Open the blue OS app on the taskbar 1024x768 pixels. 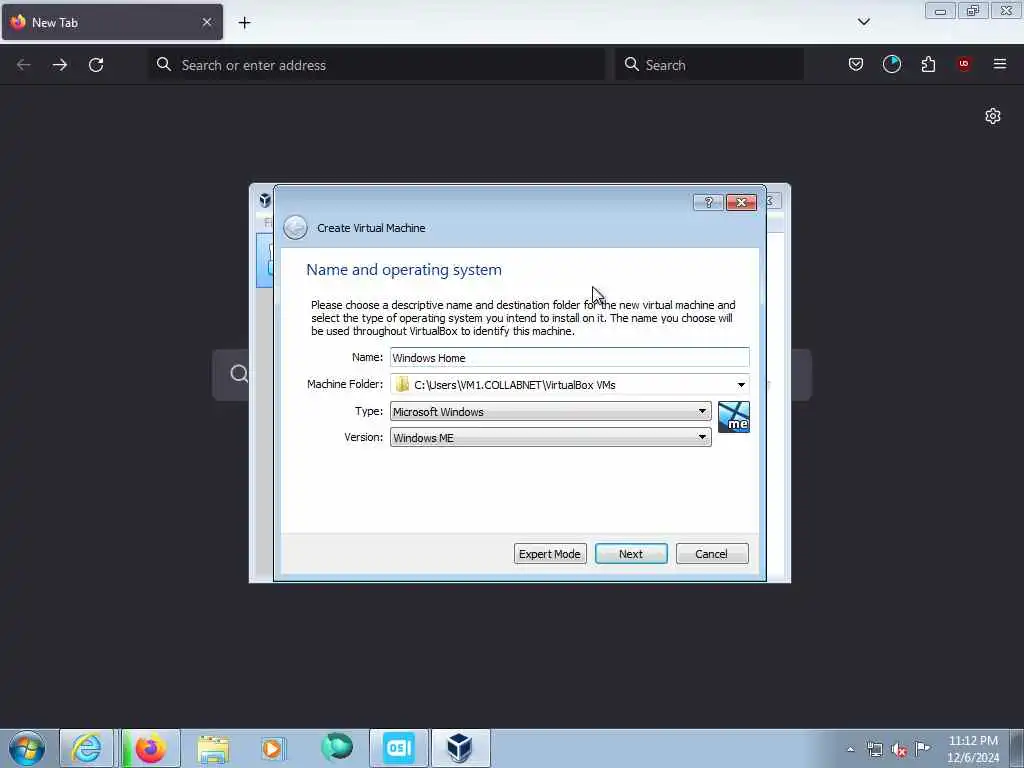[x=399, y=748]
